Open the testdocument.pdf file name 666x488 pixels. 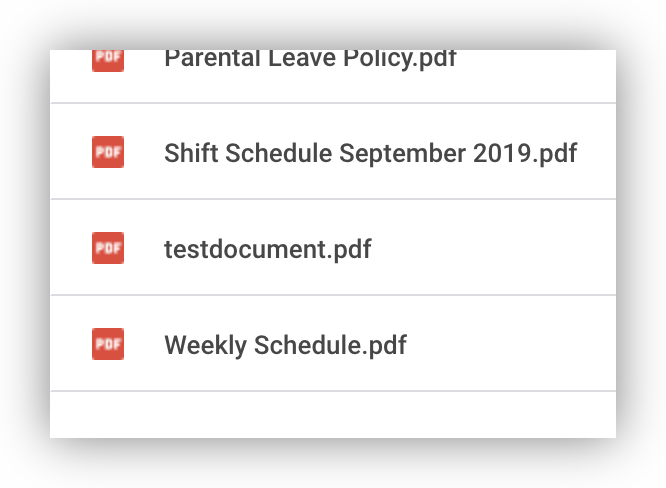tap(268, 249)
